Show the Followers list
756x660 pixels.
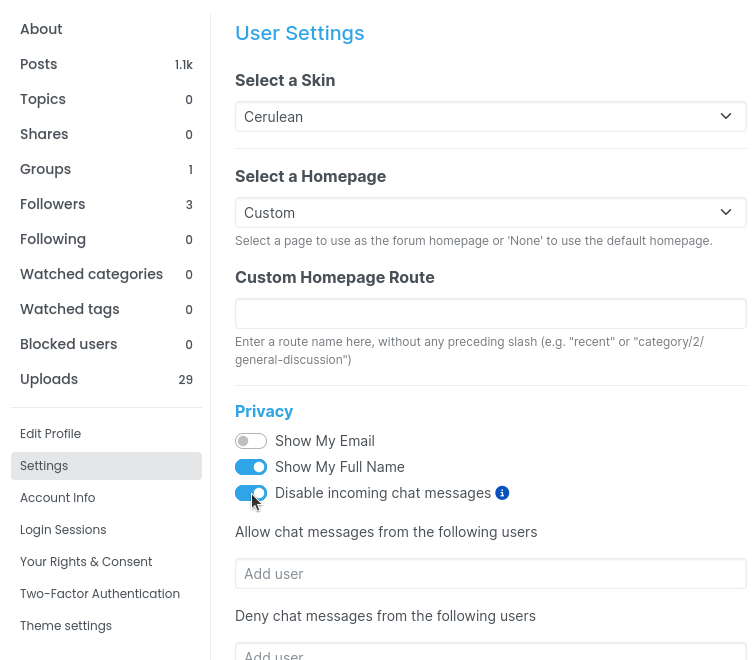(x=52, y=204)
